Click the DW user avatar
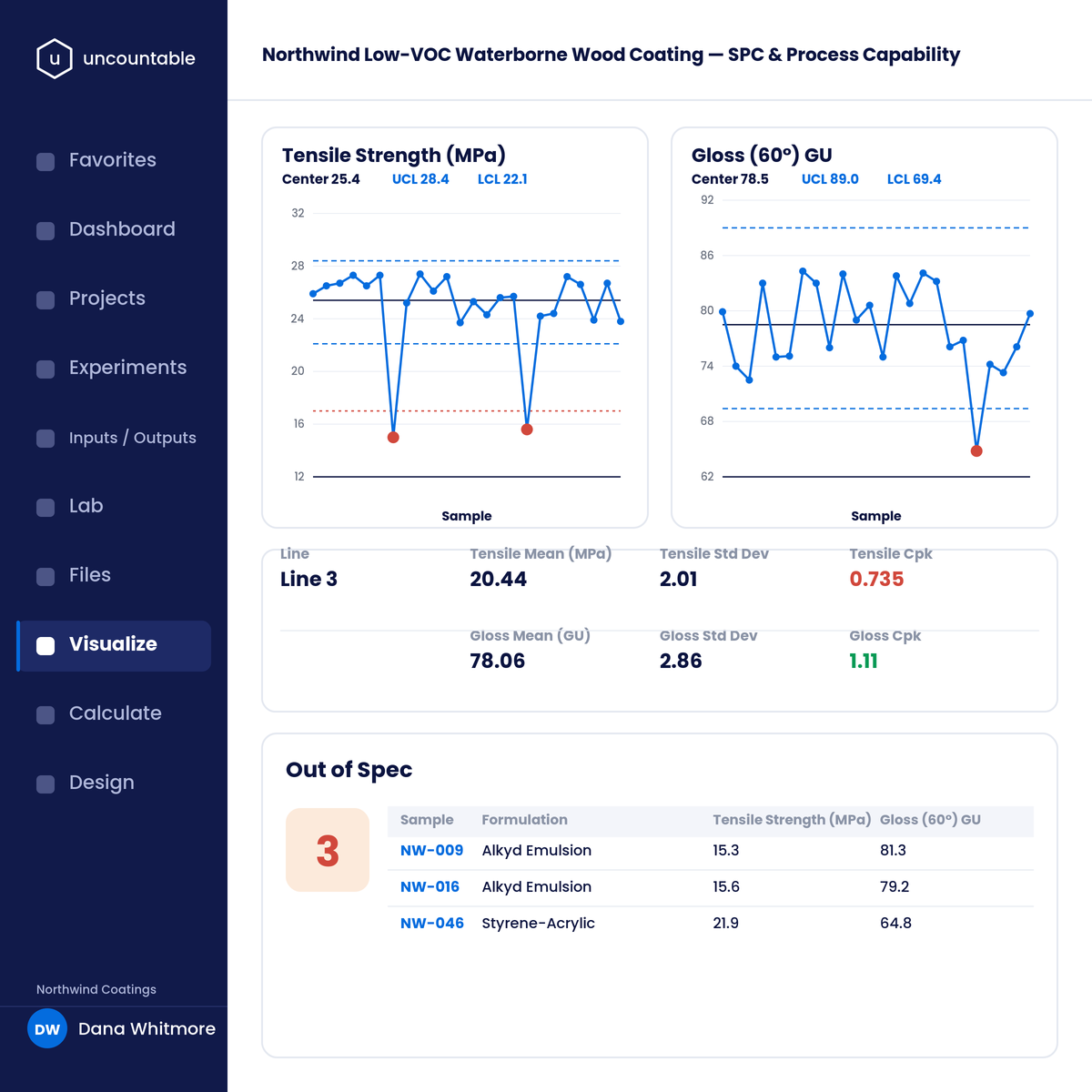1092x1092 pixels. coord(47,1029)
